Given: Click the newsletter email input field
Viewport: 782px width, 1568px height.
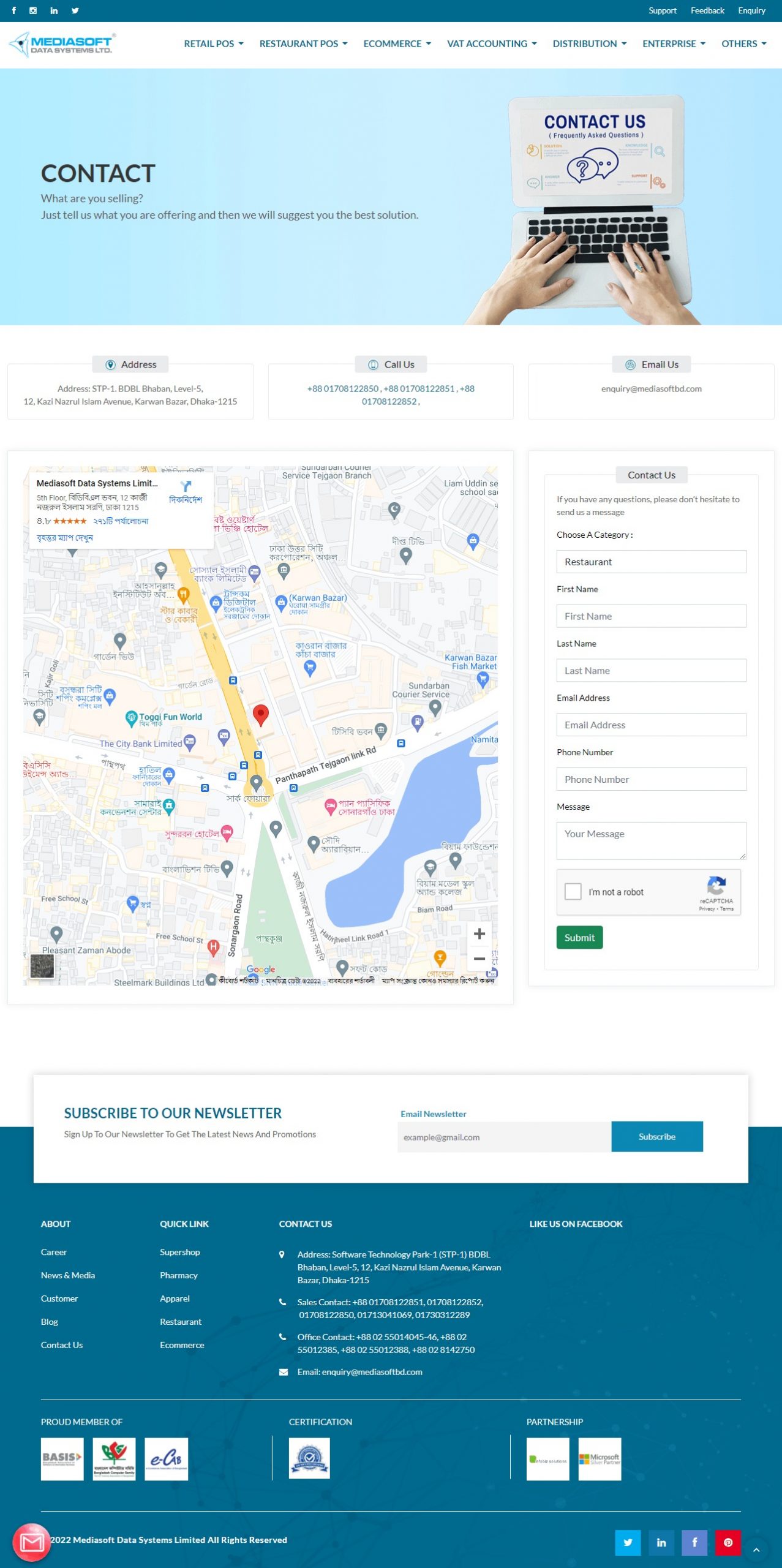Looking at the screenshot, I should [505, 1137].
